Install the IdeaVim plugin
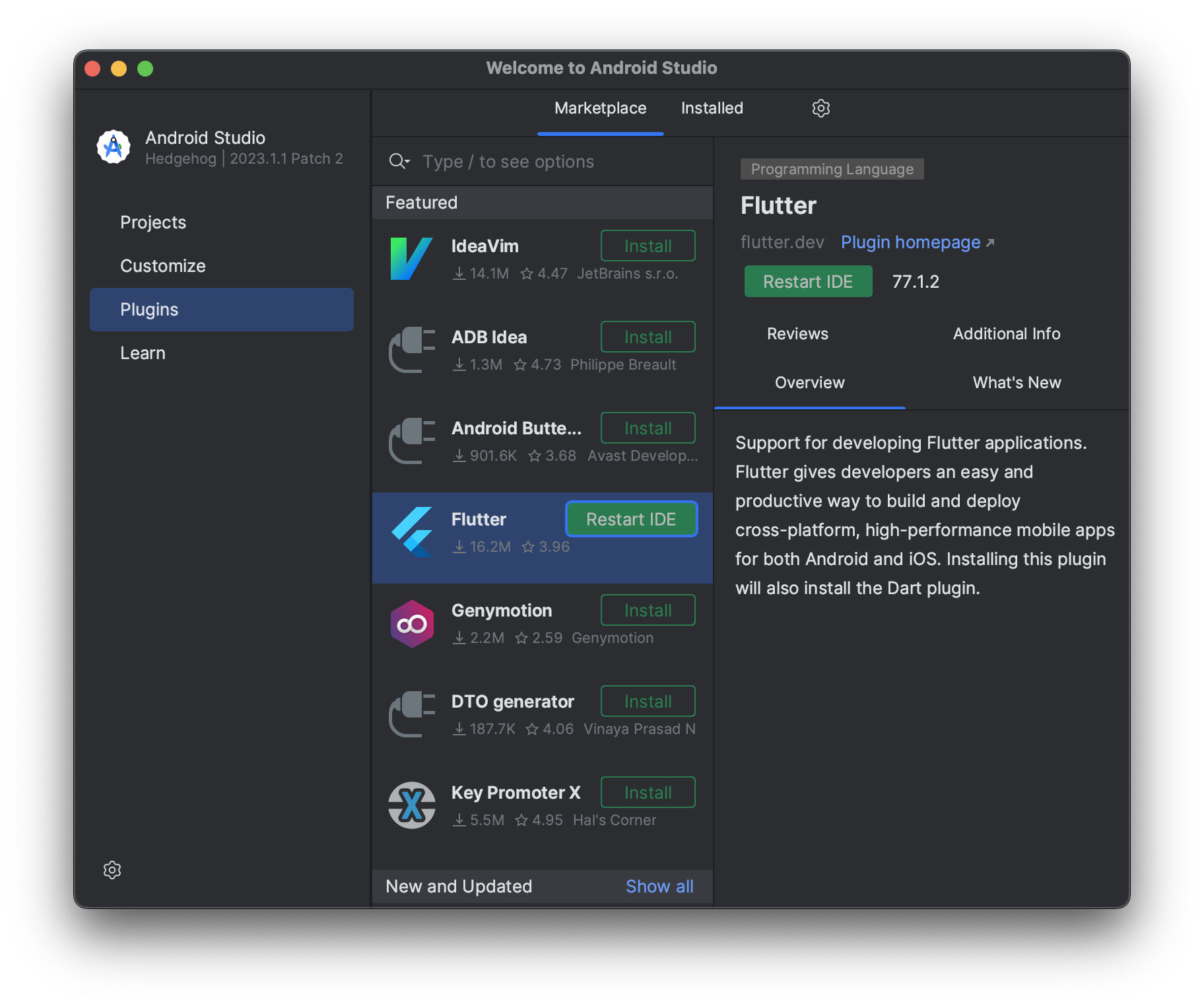The width and height of the screenshot is (1204, 1006). coord(648,246)
